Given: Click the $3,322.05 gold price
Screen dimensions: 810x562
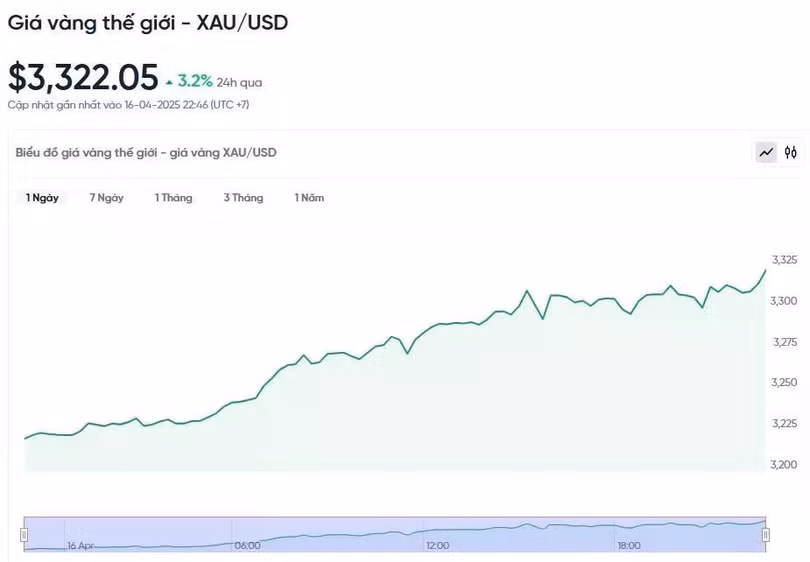Looking at the screenshot, I should click(83, 78).
